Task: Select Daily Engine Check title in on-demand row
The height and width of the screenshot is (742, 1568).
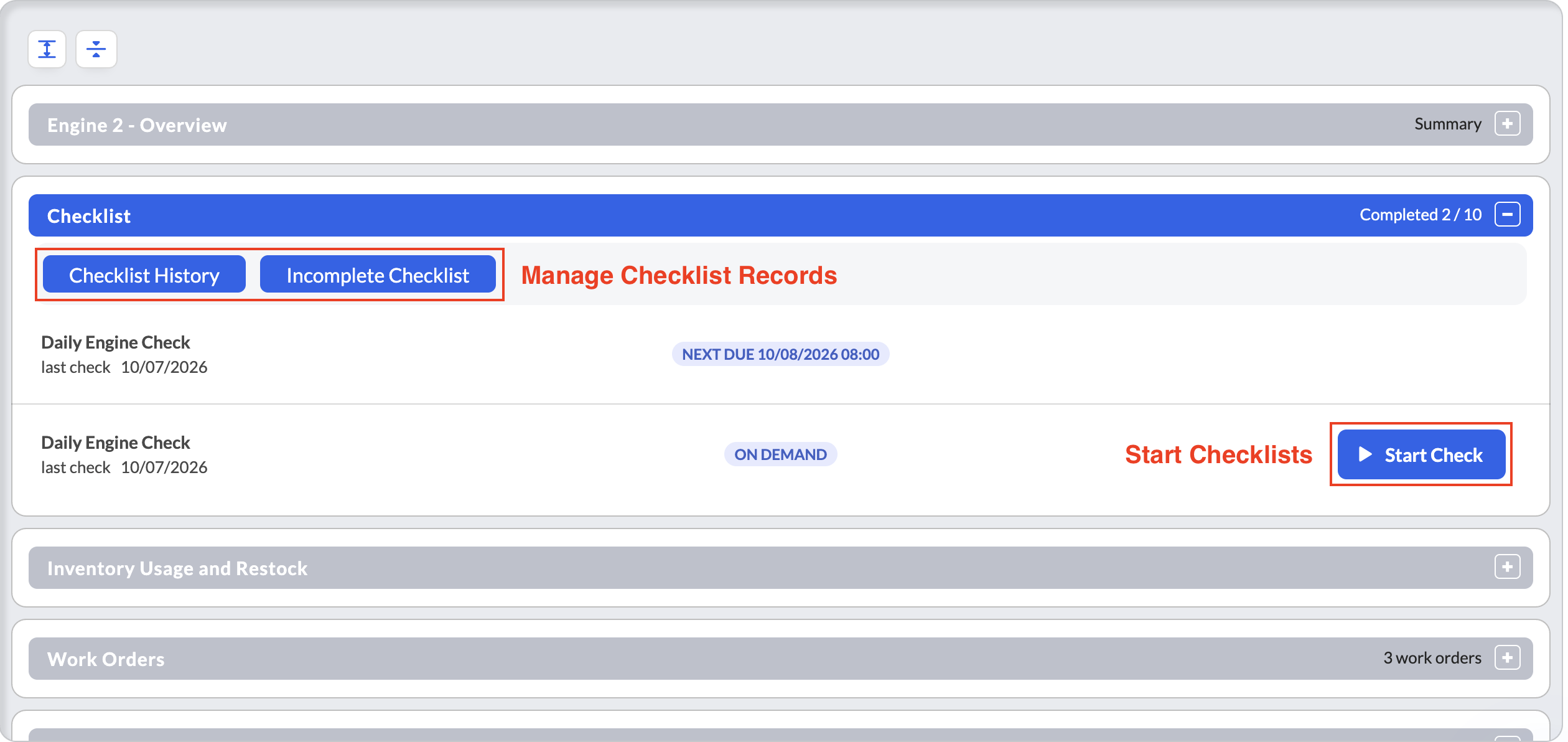Action: tap(116, 443)
